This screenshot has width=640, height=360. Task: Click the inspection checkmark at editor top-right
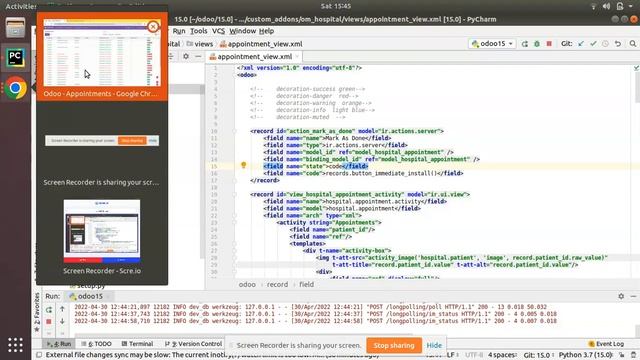[636, 68]
